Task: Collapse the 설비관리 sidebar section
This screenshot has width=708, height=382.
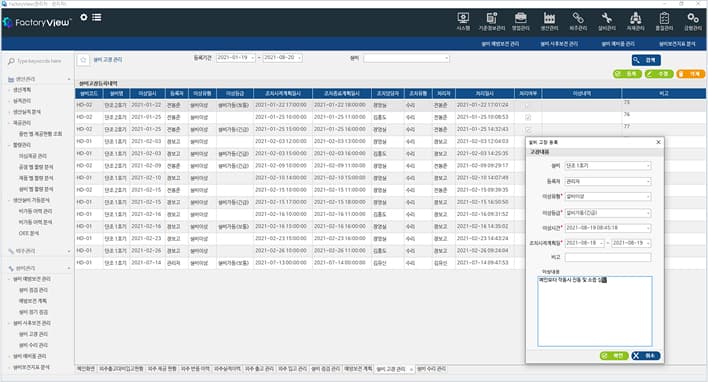Action: click(x=69, y=268)
